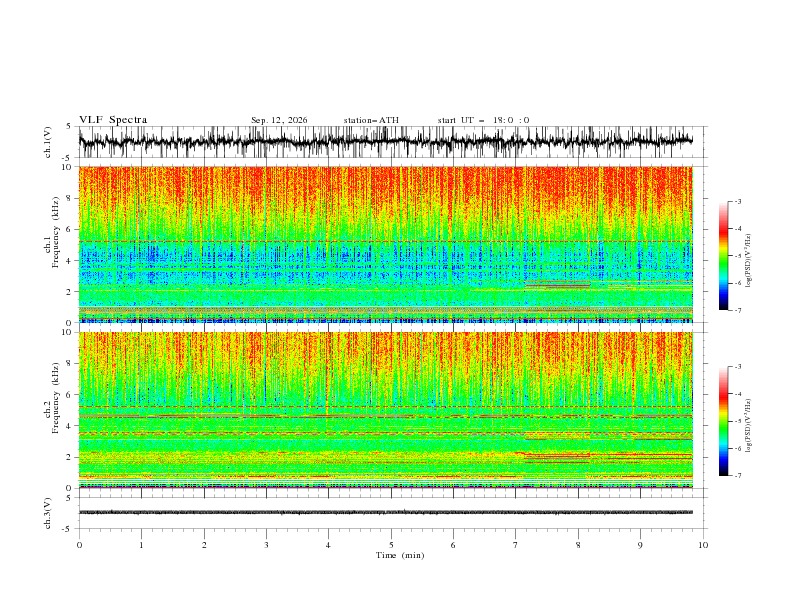Click the ch.3 flat waveform trace
Image resolution: width=792 pixels, height=612 pixels.
385,512
